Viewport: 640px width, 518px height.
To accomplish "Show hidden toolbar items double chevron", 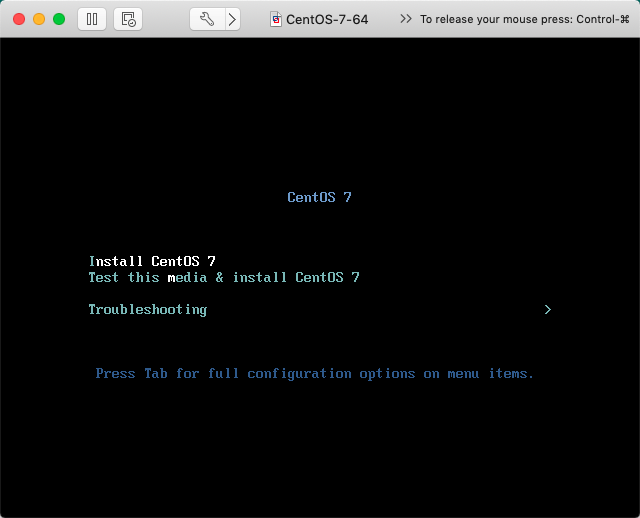I will click(406, 19).
